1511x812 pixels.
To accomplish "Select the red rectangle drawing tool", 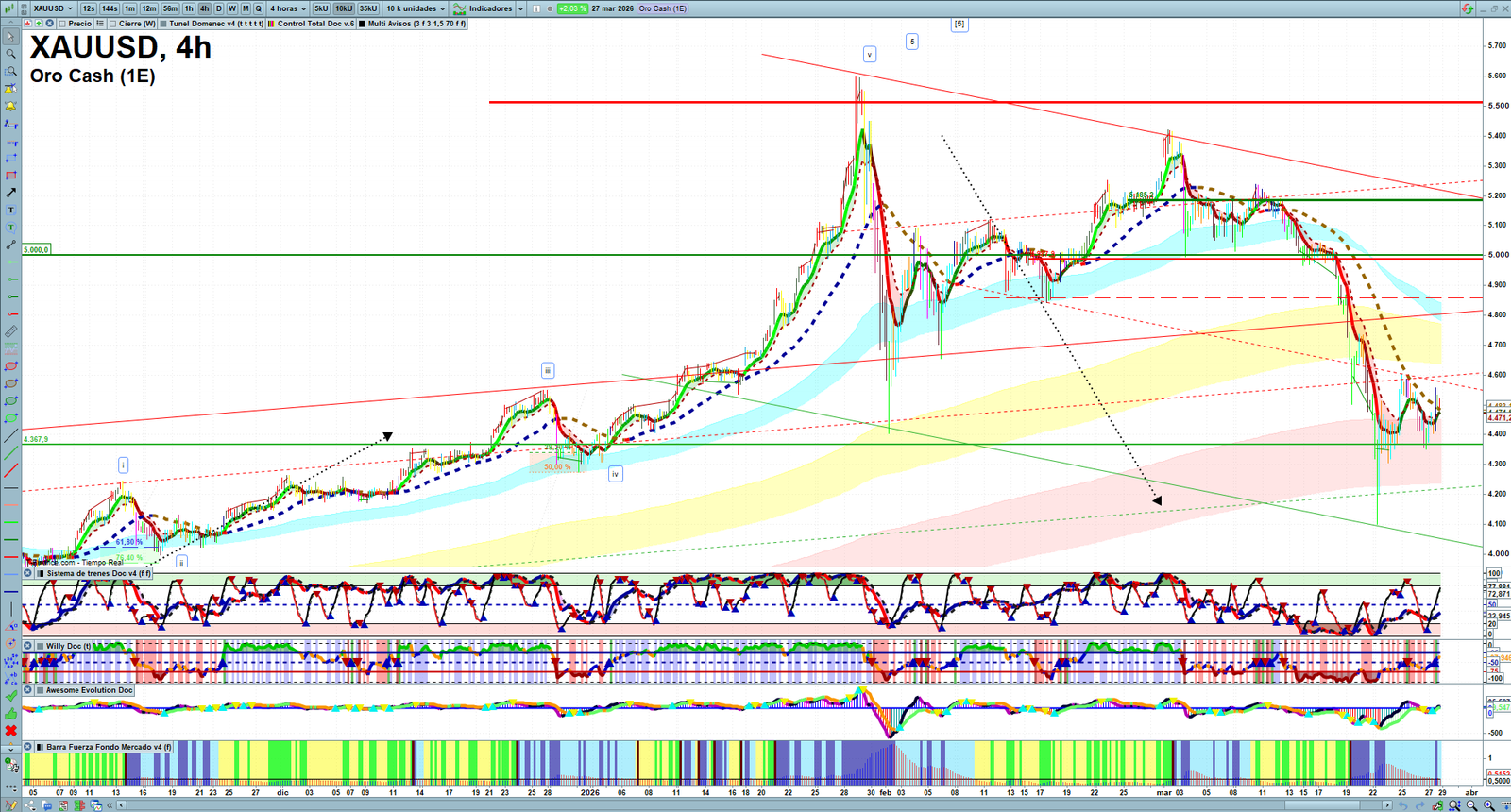I will point(10,176).
